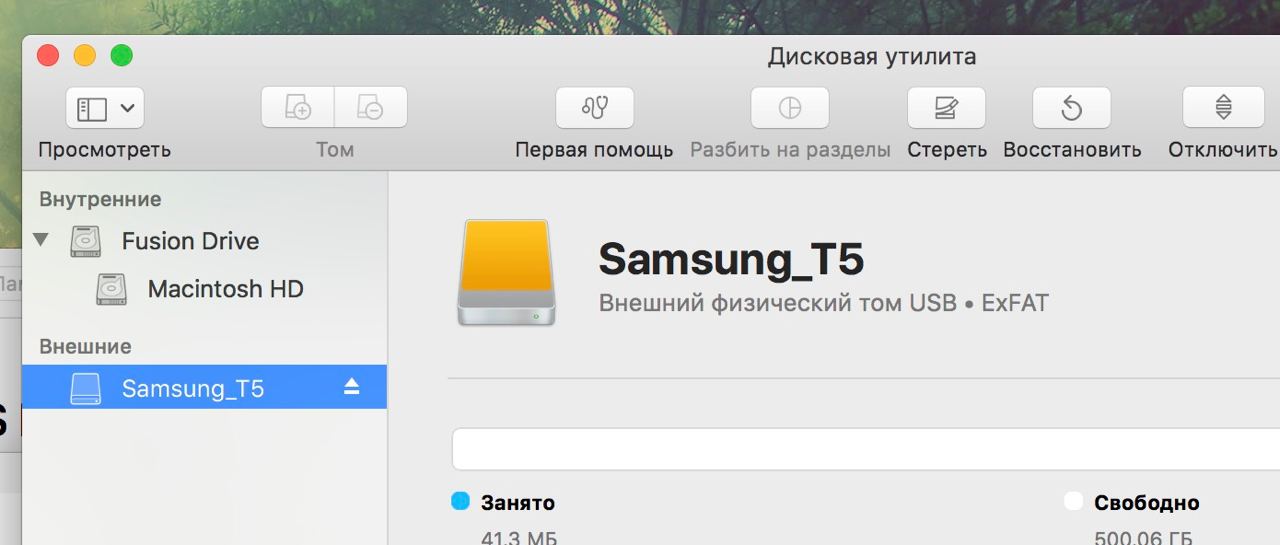The image size is (1280, 545).
Task: Click the Том toolbar label
Action: 335,150
